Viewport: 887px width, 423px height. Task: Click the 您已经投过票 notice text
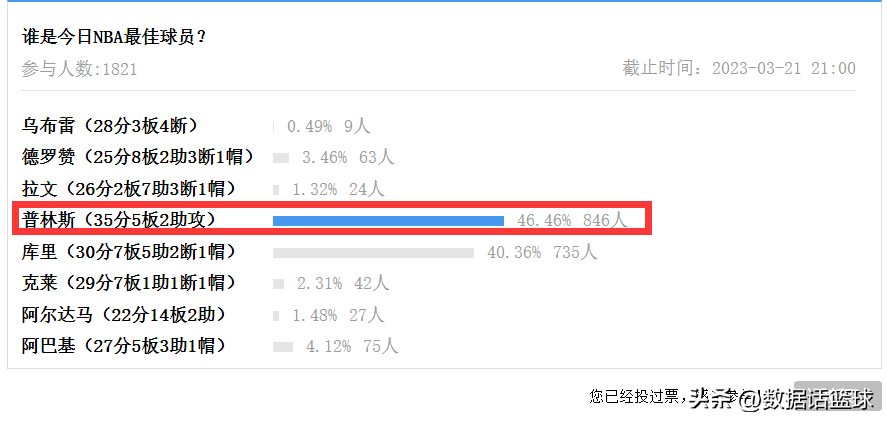[x=638, y=396]
